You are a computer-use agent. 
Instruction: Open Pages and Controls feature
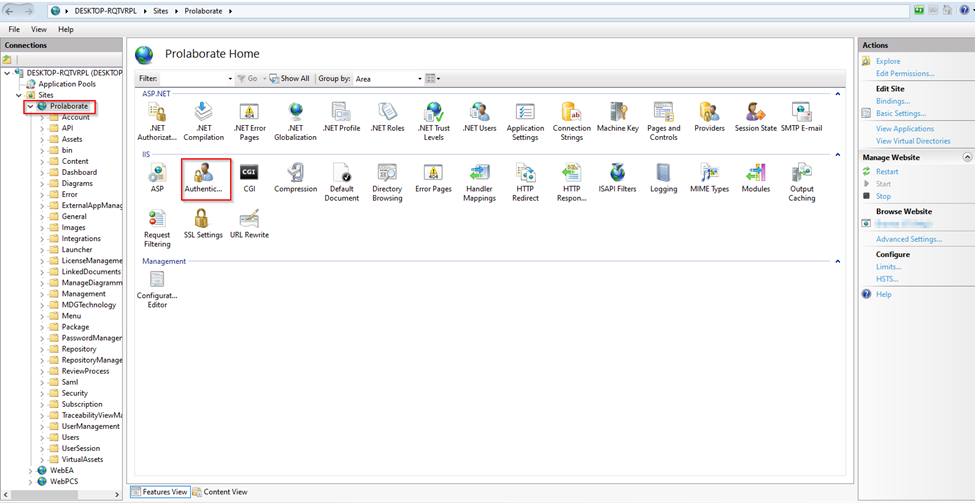pos(663,121)
